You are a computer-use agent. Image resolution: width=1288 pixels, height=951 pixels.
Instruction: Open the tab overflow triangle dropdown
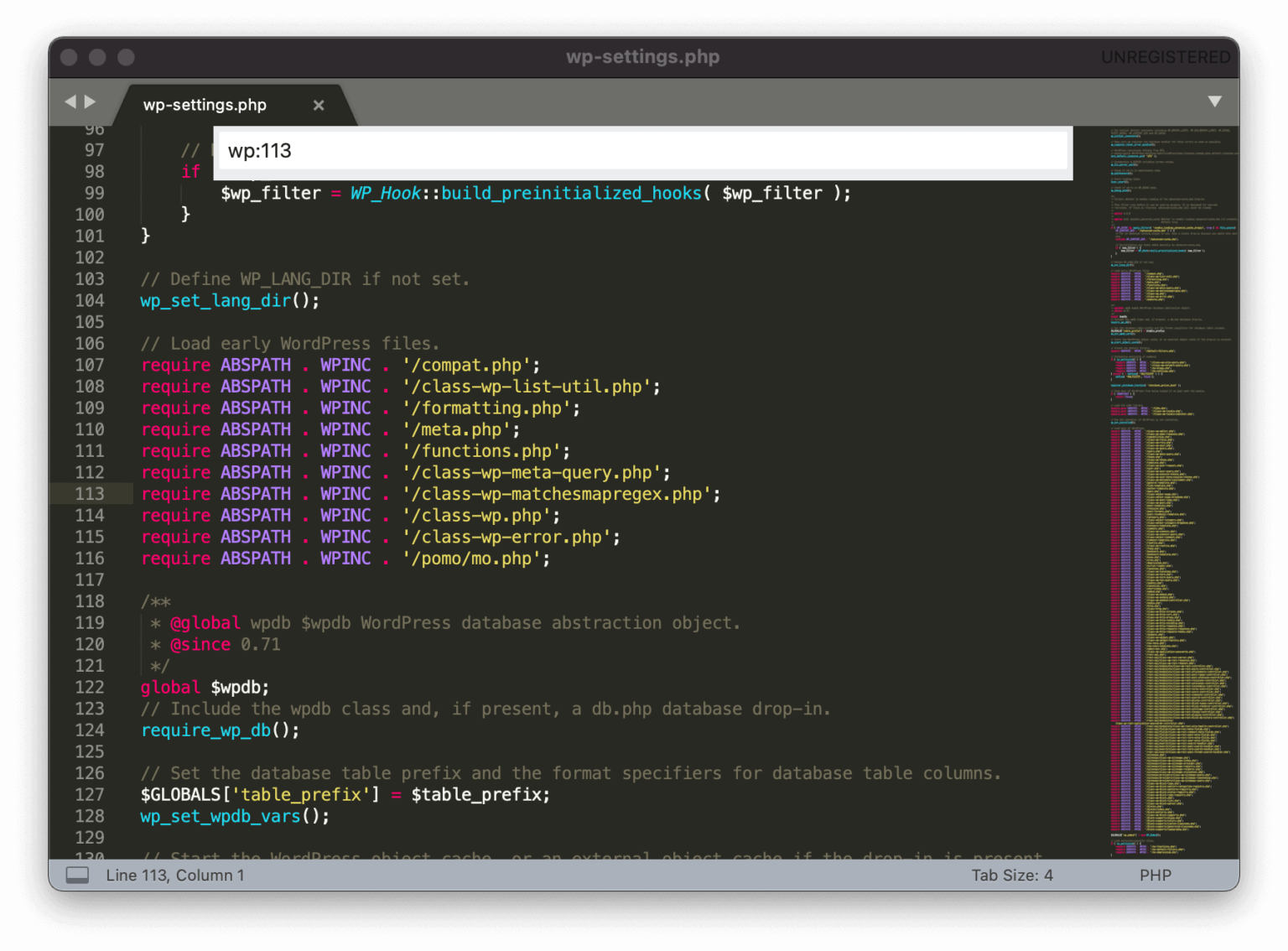click(1215, 101)
